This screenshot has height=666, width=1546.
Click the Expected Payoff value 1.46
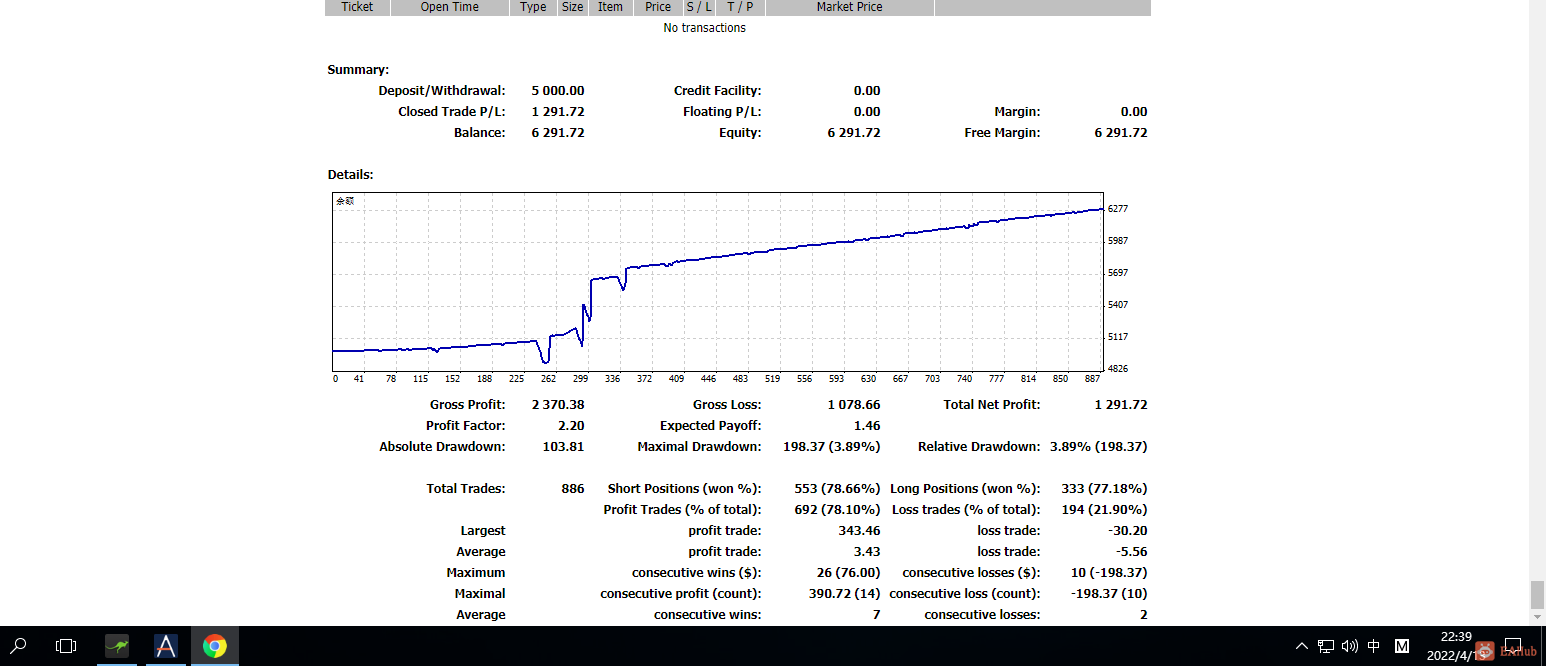click(868, 426)
